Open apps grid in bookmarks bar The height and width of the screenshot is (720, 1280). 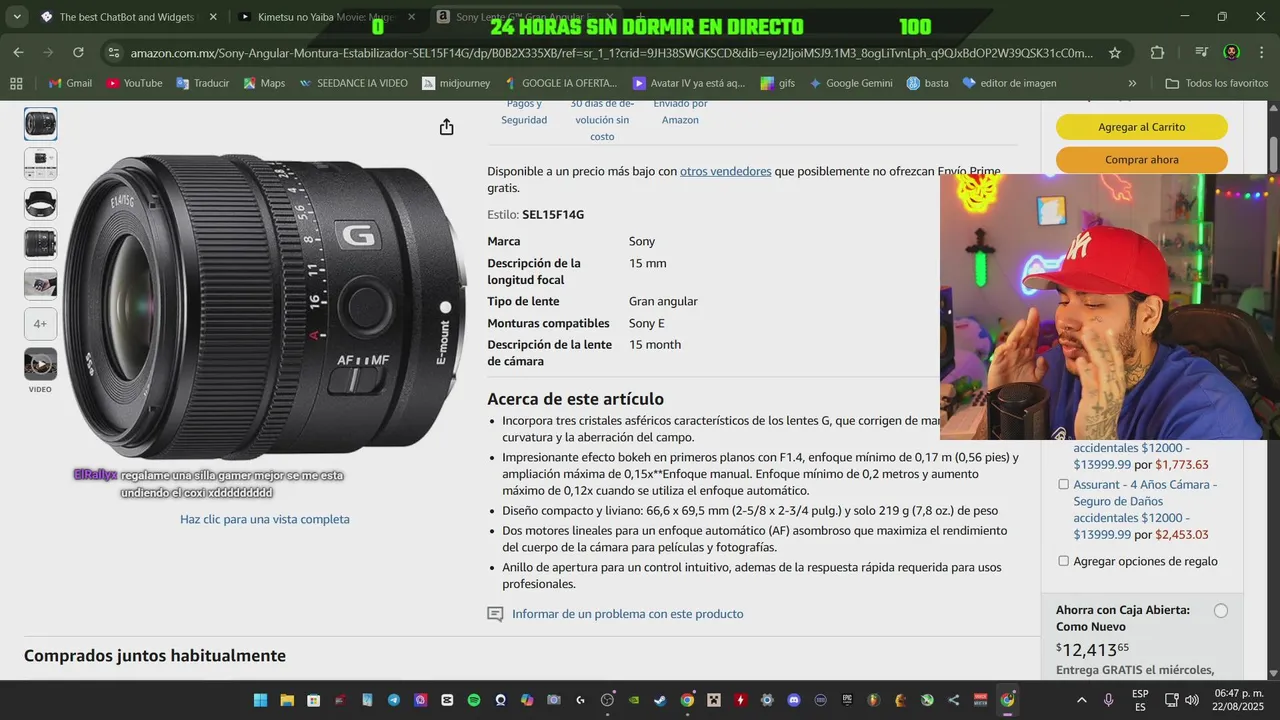click(x=16, y=83)
